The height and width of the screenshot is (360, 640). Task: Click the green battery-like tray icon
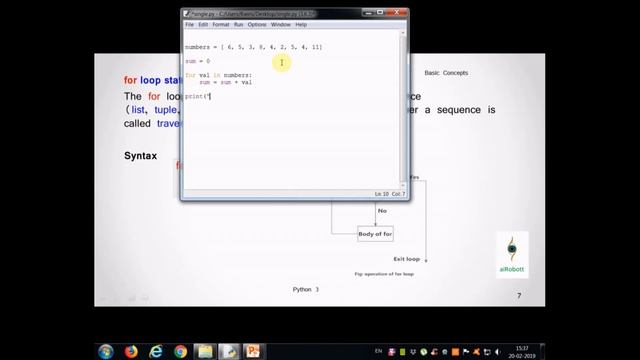(x=402, y=352)
